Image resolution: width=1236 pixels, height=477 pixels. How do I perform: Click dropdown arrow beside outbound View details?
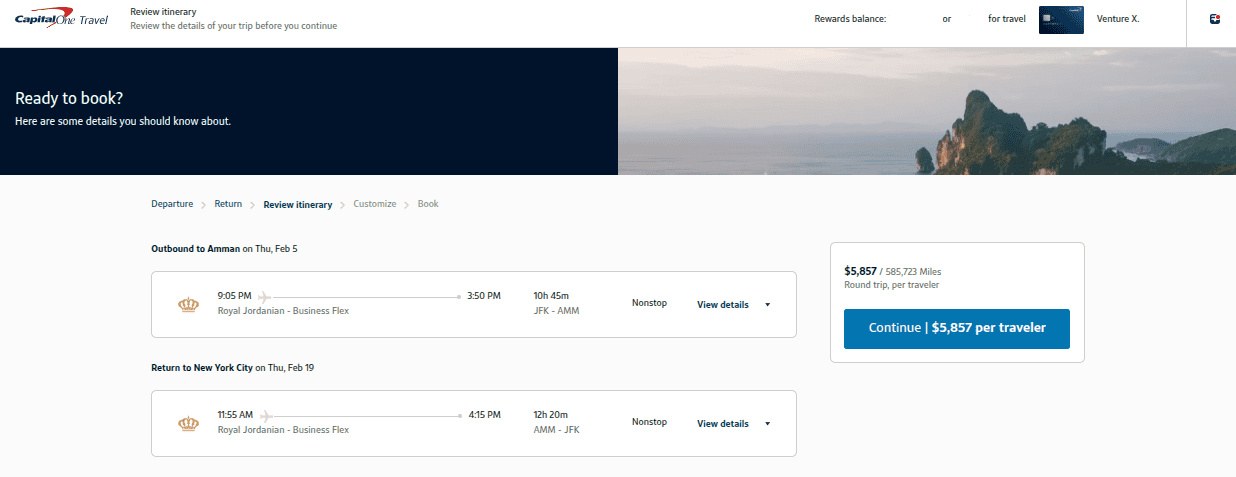(x=767, y=305)
